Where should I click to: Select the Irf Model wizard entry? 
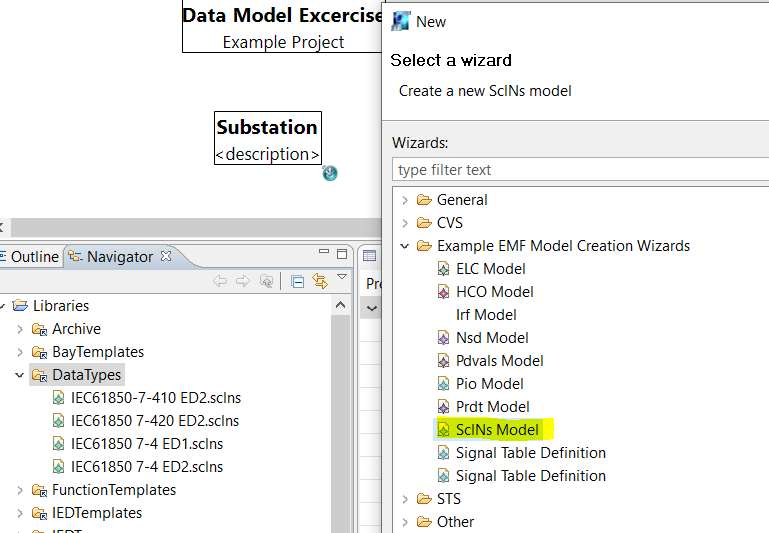point(486,315)
